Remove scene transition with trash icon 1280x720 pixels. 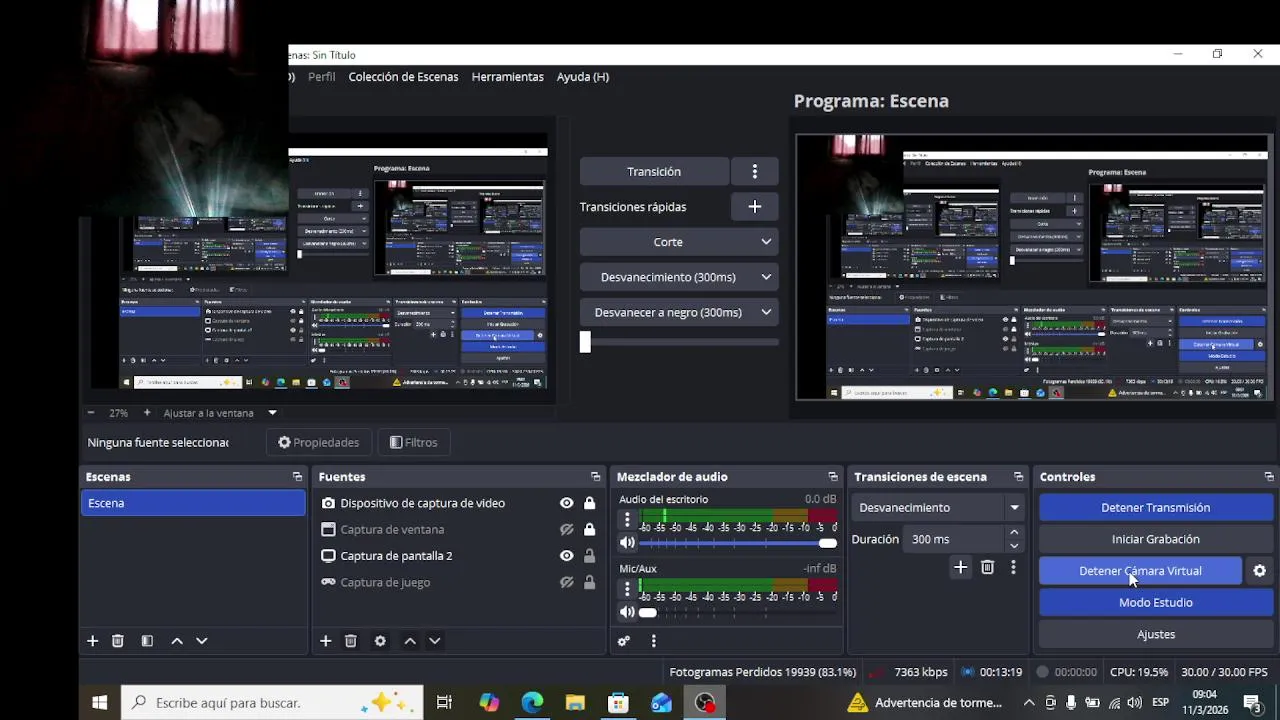click(988, 567)
